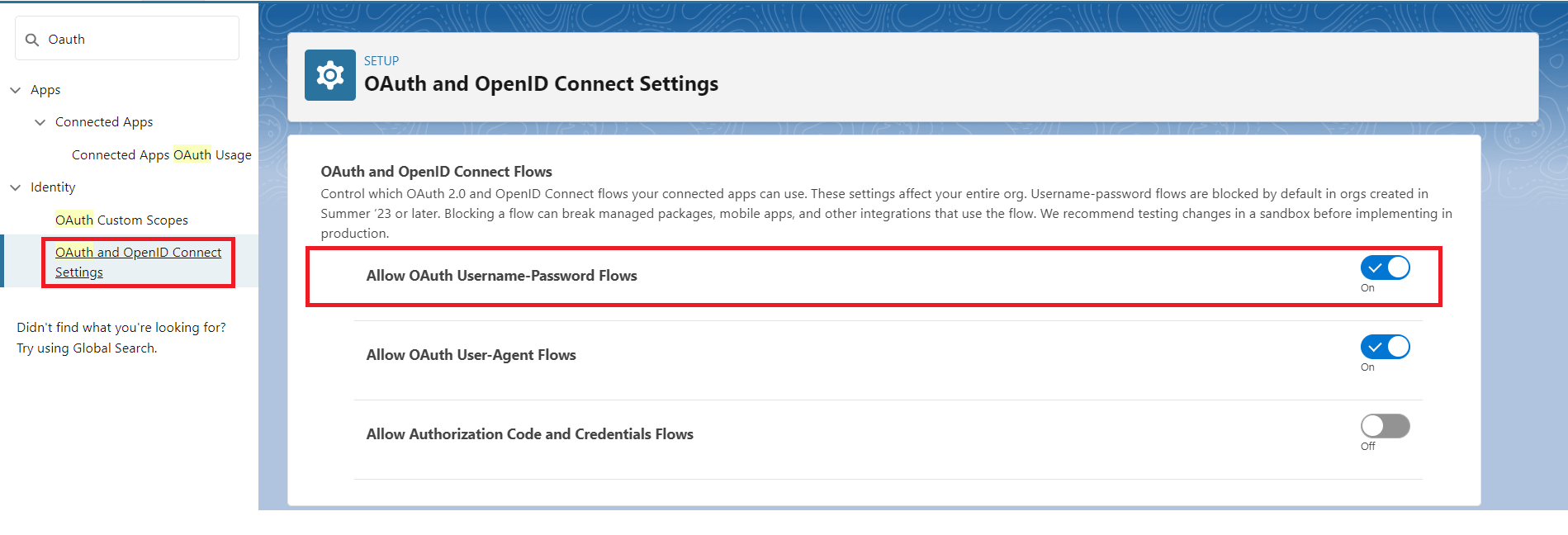Click the Try using Global Search hint text
Screen dimensions: 1568x535
click(87, 348)
